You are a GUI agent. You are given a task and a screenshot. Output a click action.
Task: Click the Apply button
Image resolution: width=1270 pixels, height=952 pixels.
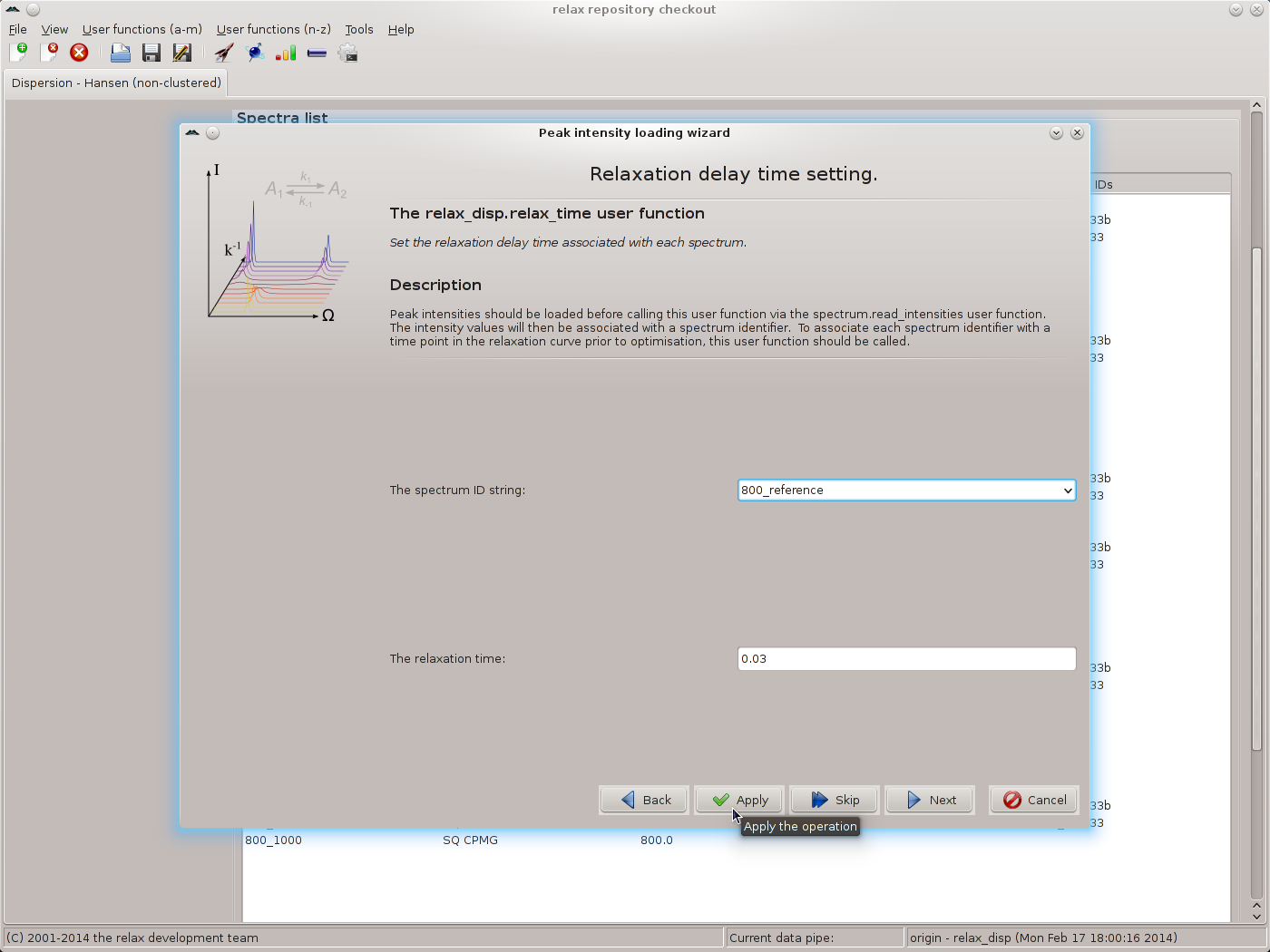tap(739, 800)
